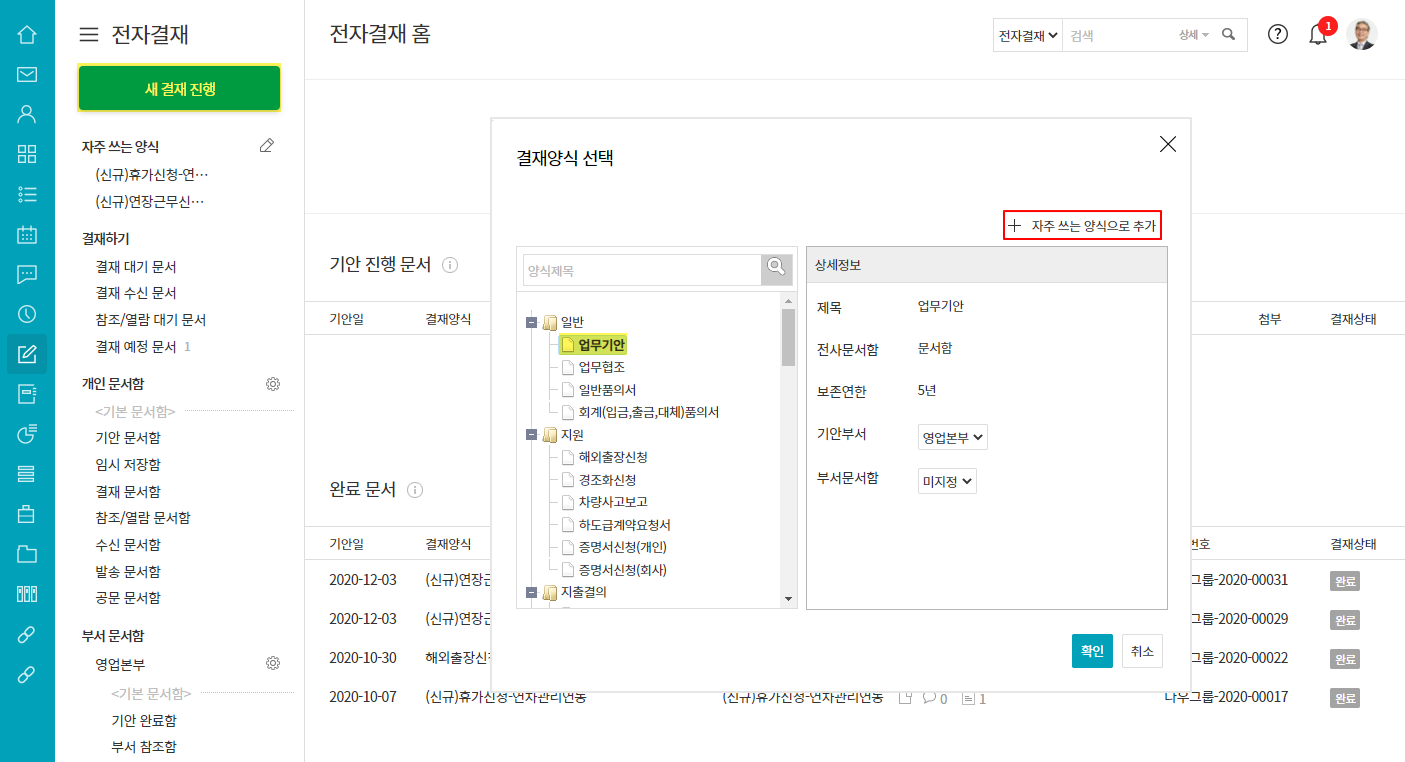1405x762 pixels.
Task: Open the mail icon in sidebar
Action: tap(27, 74)
